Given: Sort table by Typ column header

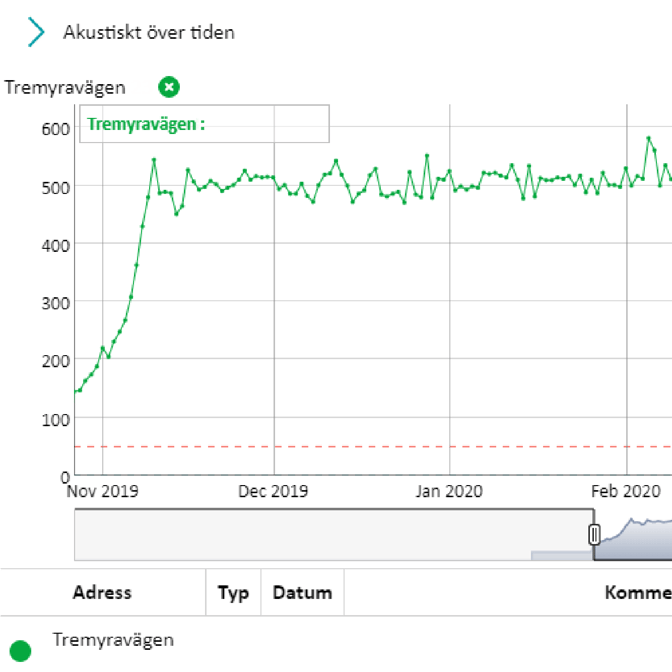Looking at the screenshot, I should coord(233,593).
